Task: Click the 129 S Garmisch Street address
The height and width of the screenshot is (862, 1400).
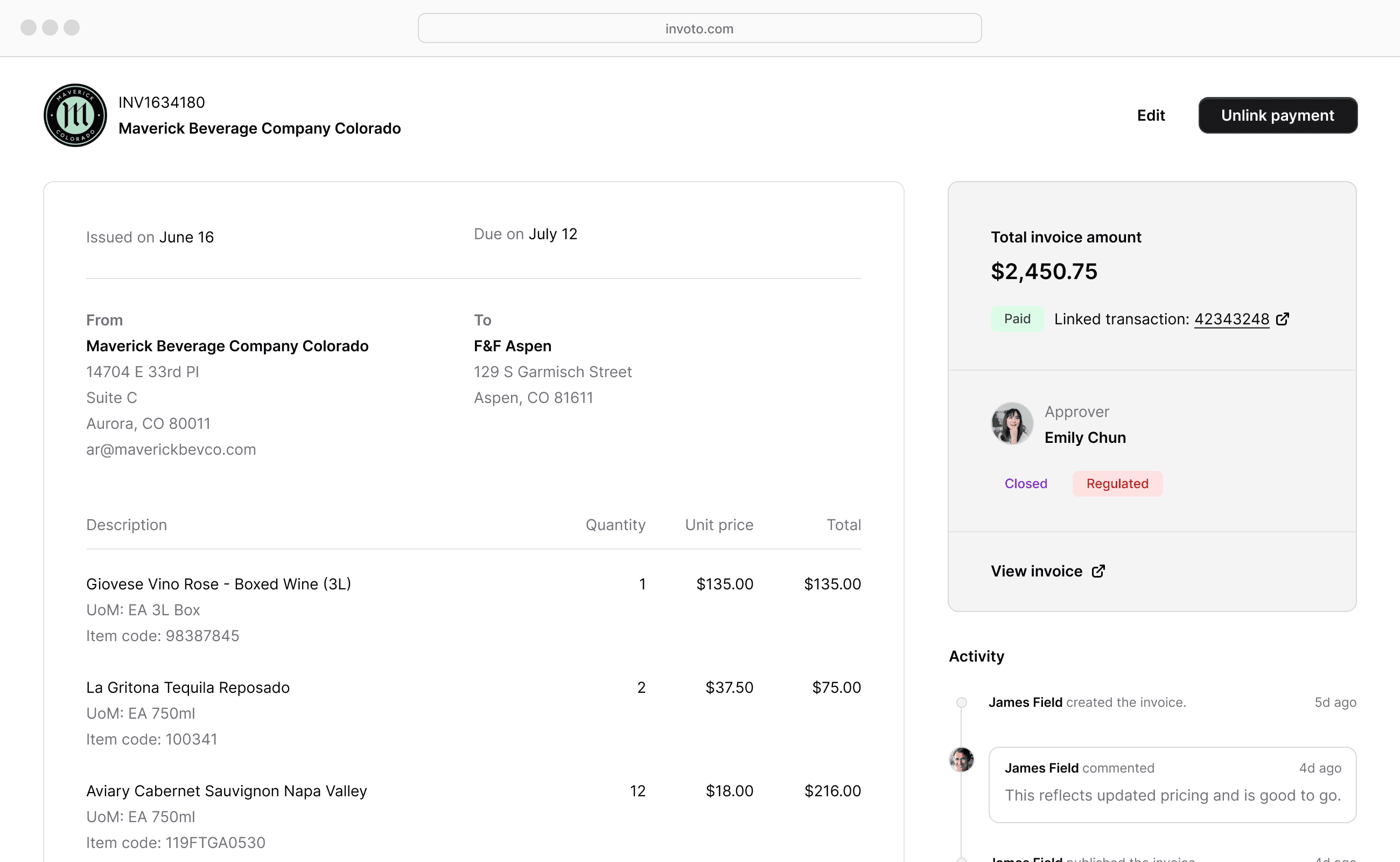Action: (x=552, y=372)
